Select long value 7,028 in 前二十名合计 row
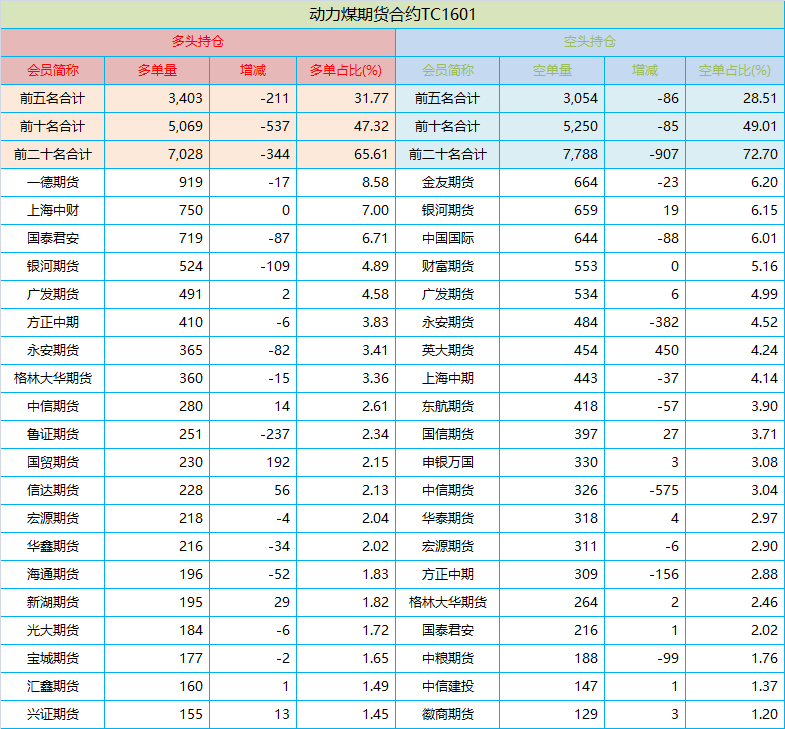Image resolution: width=785 pixels, height=729 pixels. pyautogui.click(x=185, y=154)
